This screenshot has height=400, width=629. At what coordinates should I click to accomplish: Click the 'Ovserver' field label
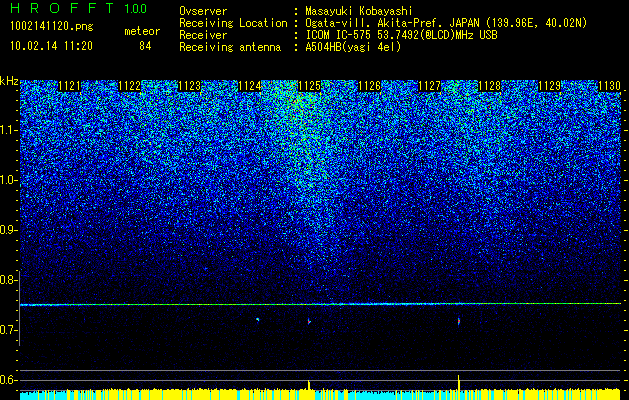point(203,11)
